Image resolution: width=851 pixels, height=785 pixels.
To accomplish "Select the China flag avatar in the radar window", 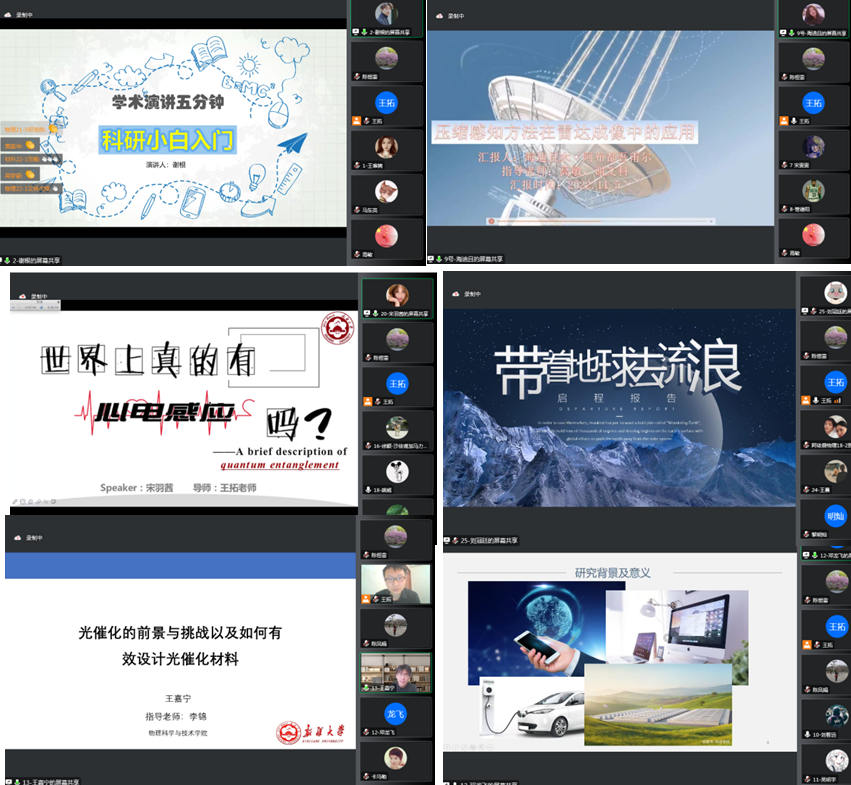I will (814, 235).
